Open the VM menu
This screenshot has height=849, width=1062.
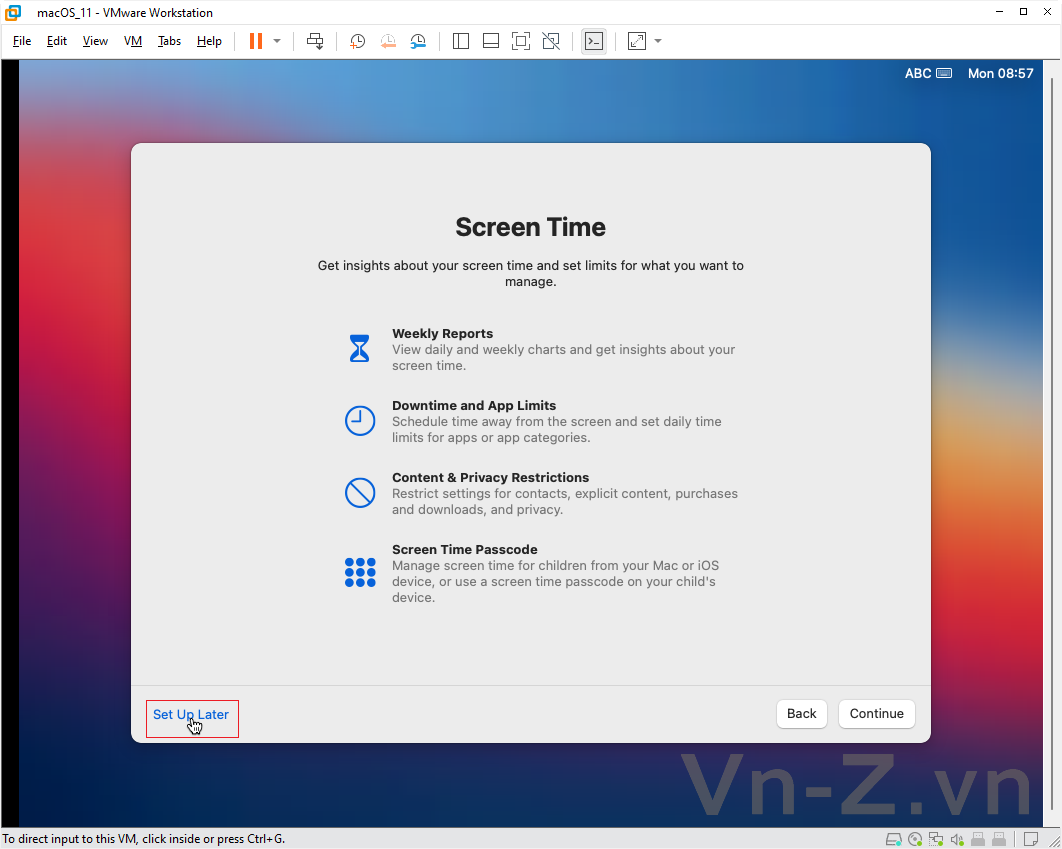tap(133, 41)
